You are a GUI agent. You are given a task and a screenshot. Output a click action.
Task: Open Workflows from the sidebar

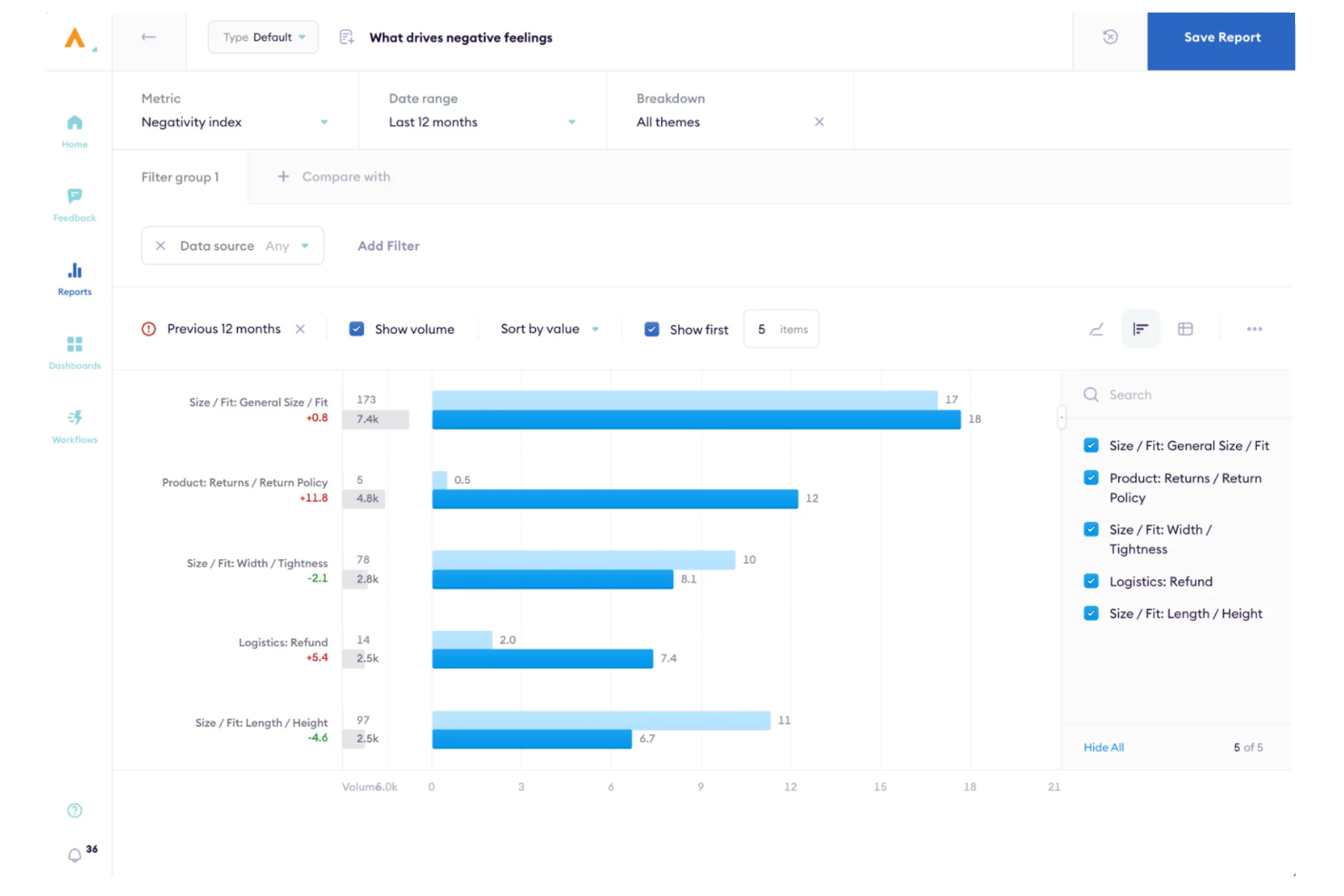click(74, 422)
